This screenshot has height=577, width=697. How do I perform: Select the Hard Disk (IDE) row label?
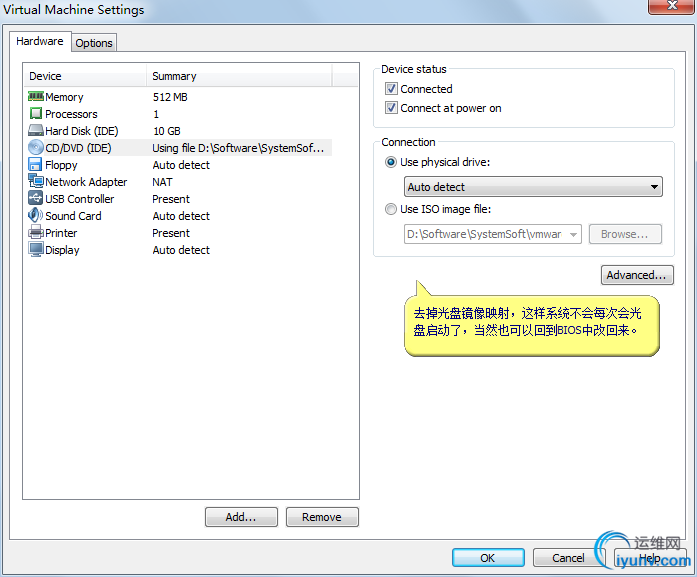[x=82, y=131]
